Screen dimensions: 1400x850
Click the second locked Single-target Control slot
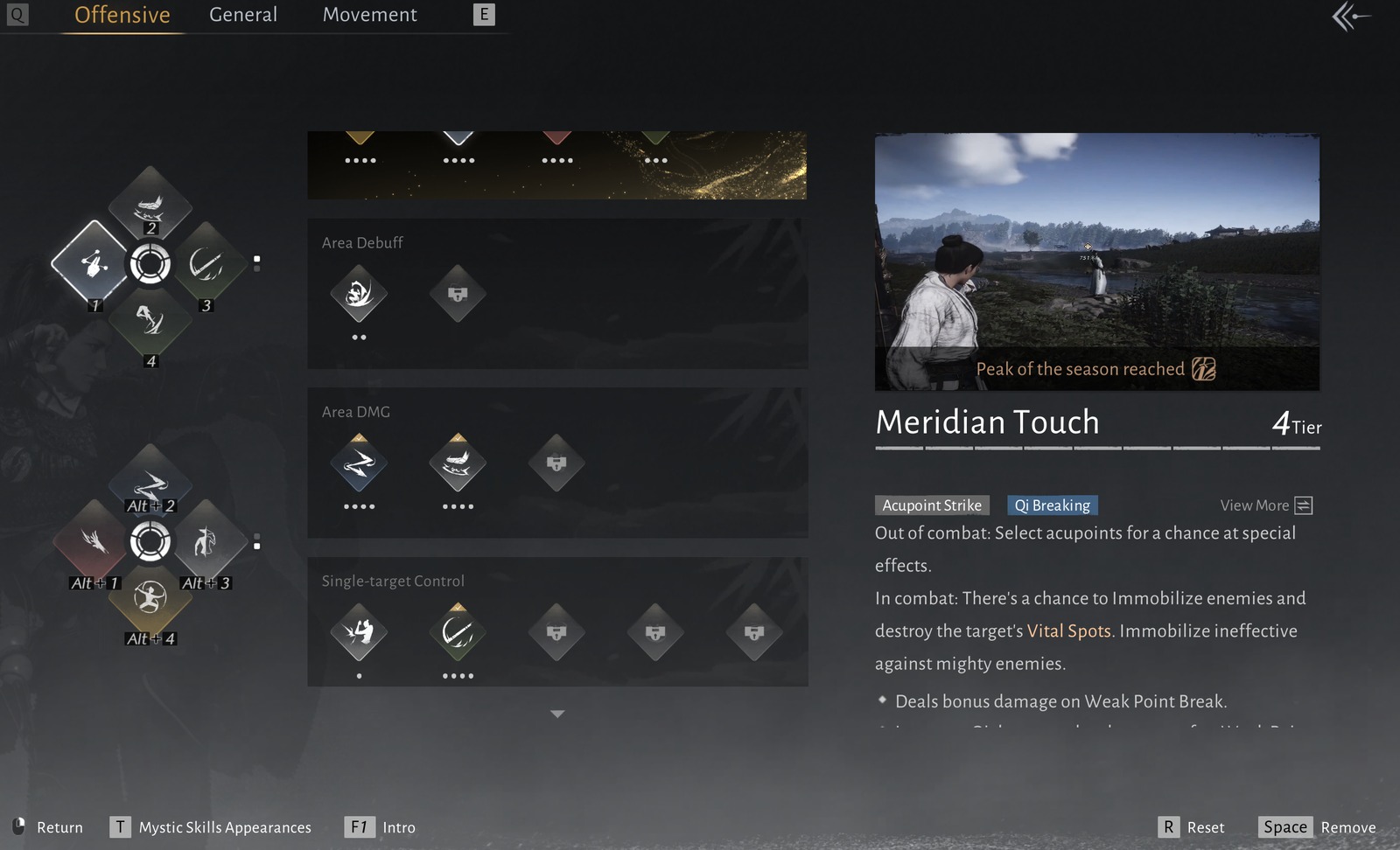655,631
